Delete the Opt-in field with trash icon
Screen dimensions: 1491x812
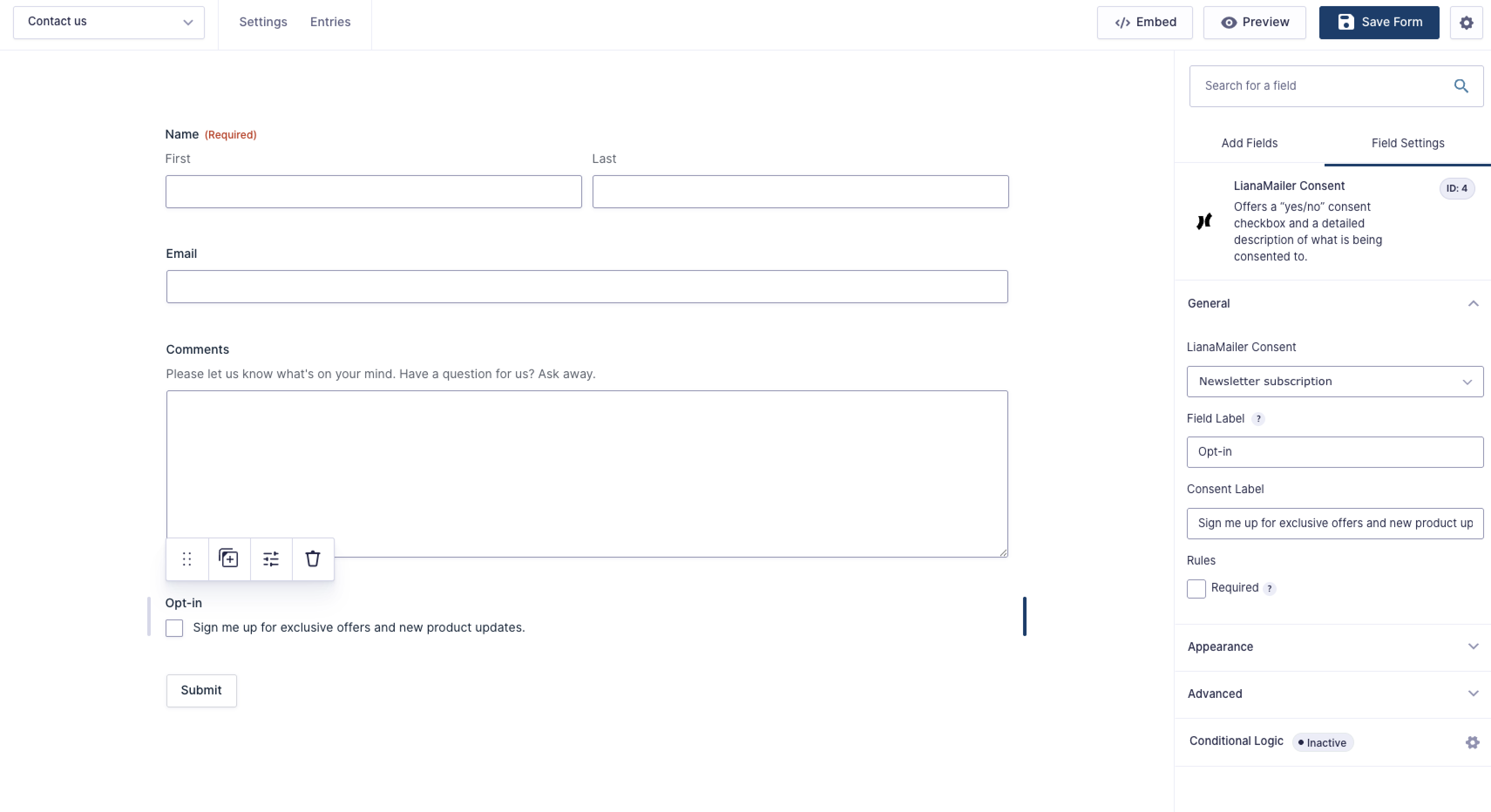(312, 558)
